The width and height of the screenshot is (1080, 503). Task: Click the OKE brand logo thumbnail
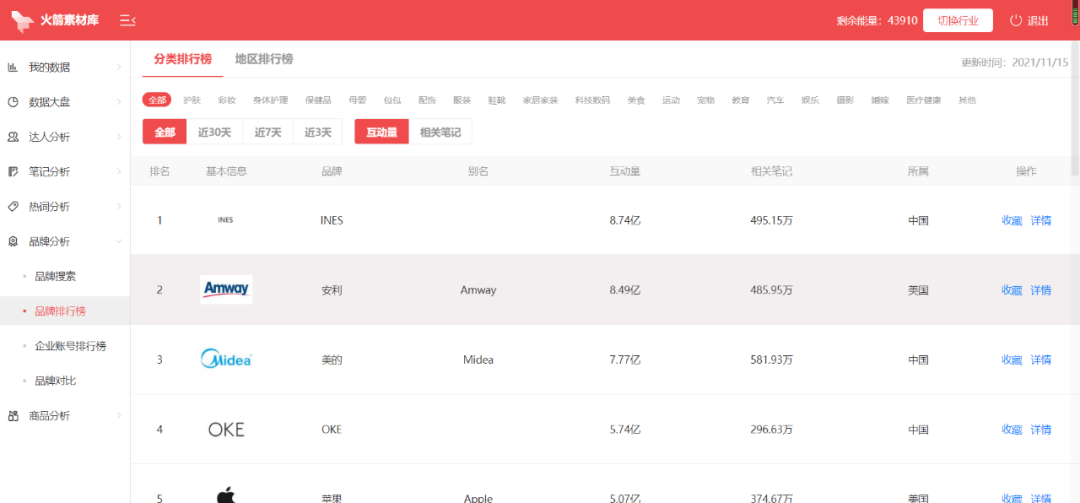226,430
